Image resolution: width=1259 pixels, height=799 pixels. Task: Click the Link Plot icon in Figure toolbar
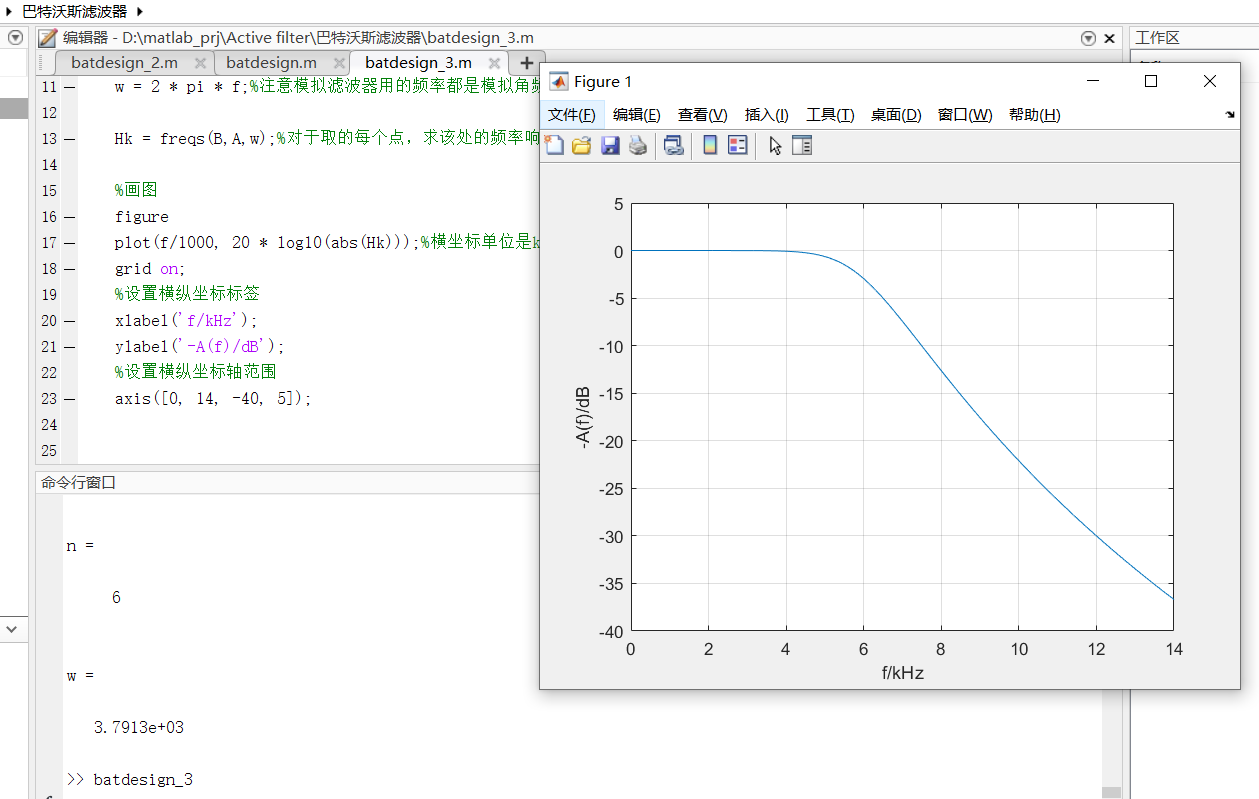point(674,146)
